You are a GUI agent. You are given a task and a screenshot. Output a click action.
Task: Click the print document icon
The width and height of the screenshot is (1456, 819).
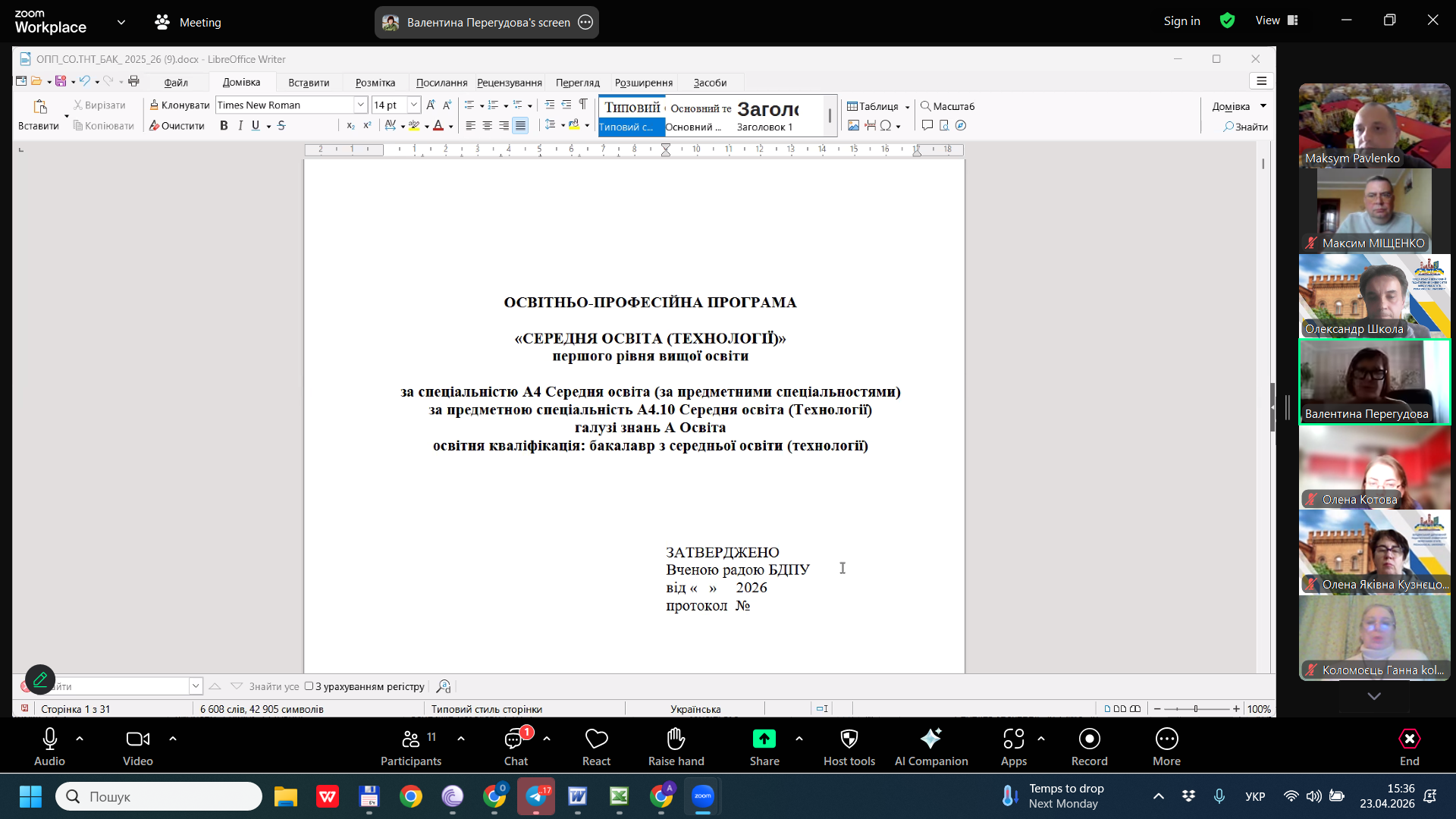tap(133, 81)
